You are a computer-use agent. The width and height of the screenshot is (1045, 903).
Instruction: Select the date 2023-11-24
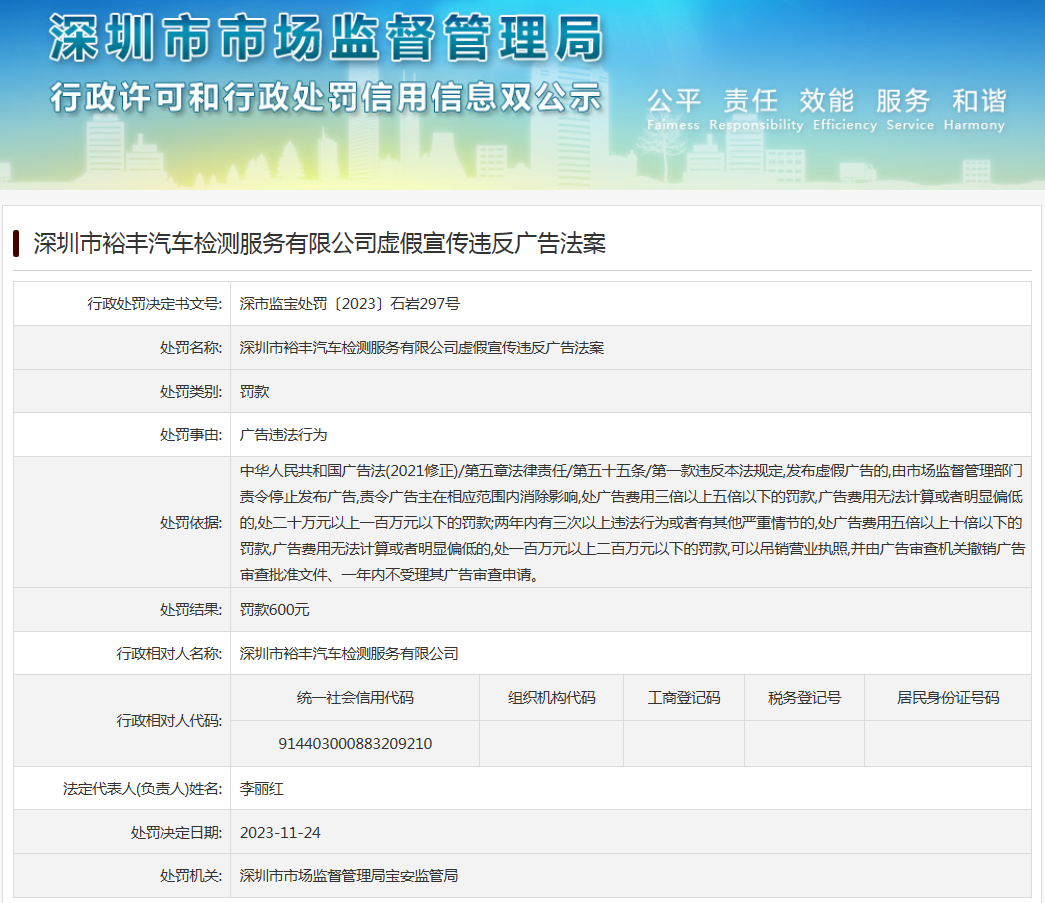[x=280, y=833]
